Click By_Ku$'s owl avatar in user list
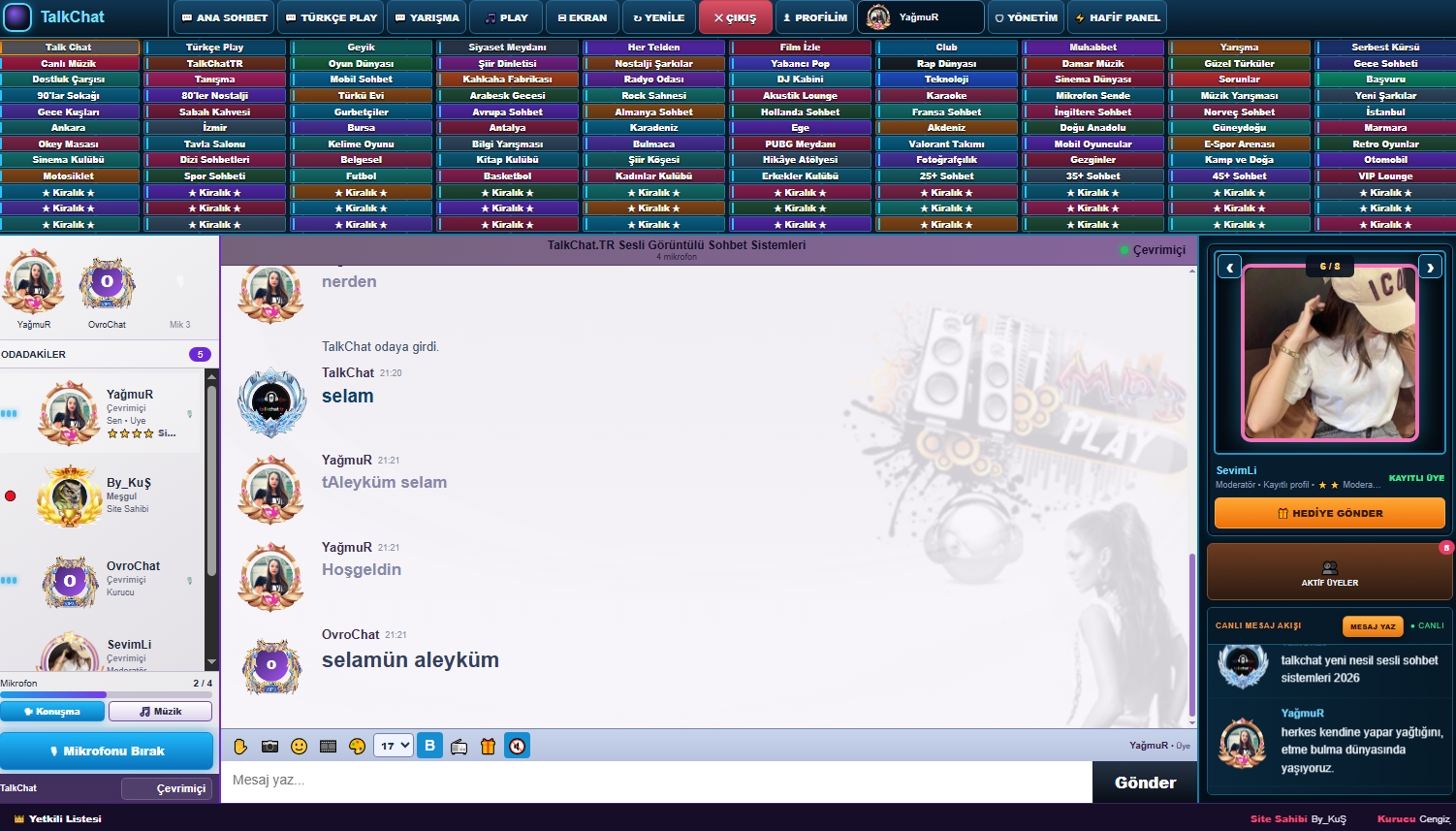 (70, 496)
